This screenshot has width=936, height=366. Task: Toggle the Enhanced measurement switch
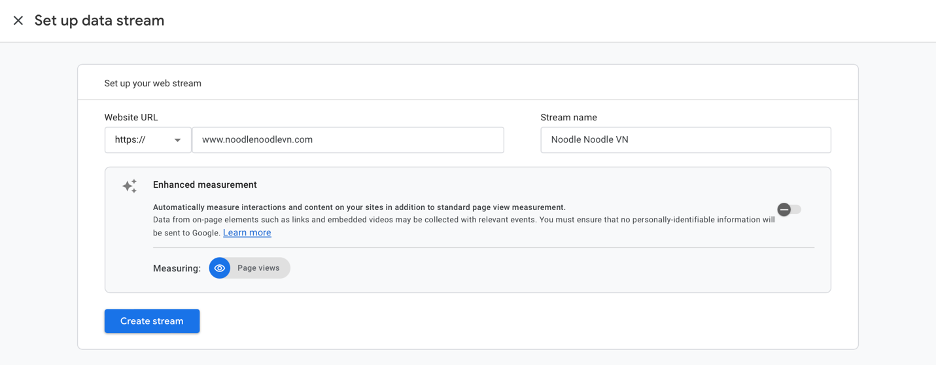pos(789,209)
